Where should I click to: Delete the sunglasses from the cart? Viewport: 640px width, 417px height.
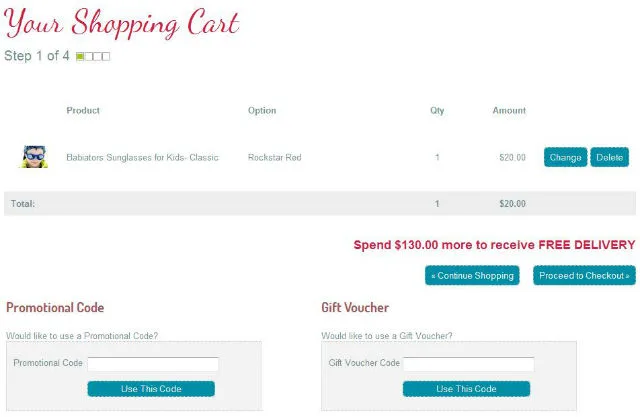pos(609,158)
